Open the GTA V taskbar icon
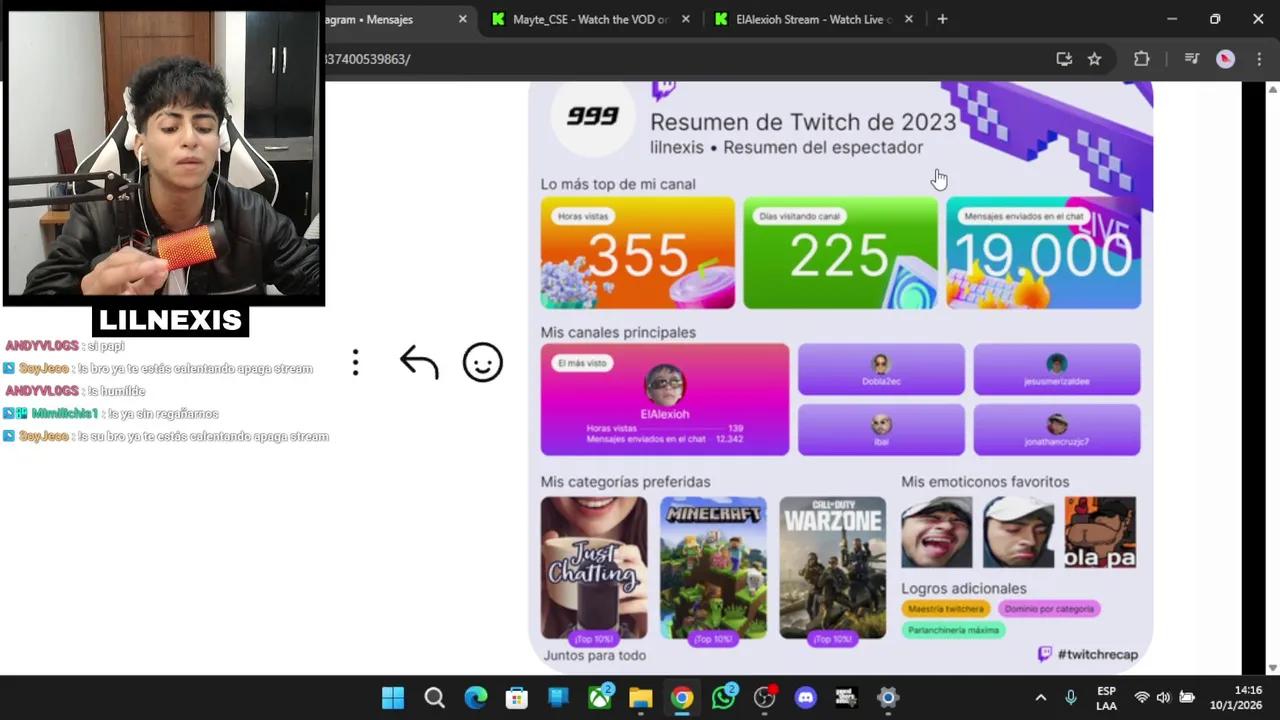The image size is (1280, 720). [x=846, y=698]
